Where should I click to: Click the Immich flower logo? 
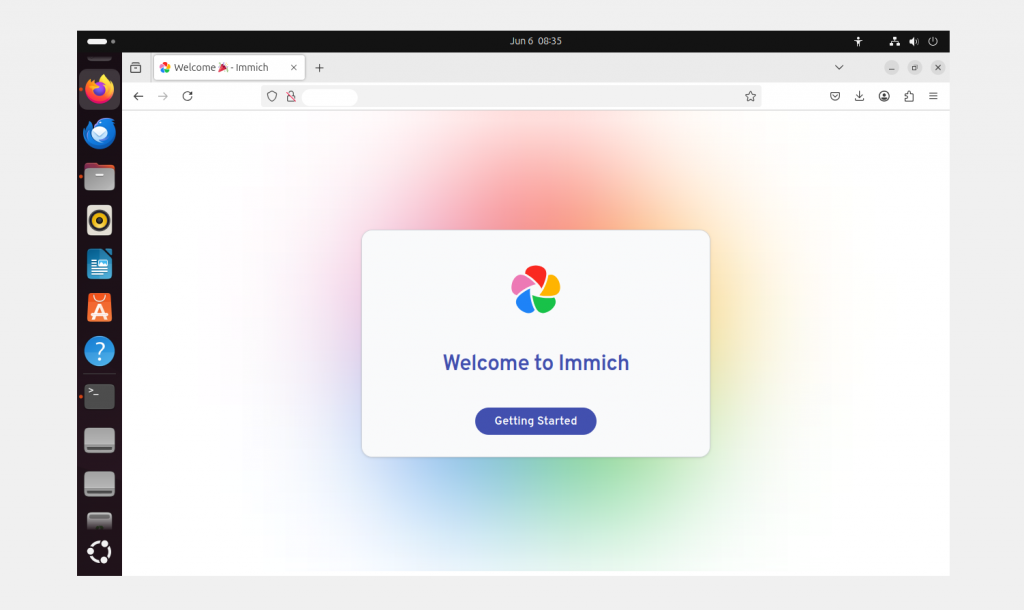coord(536,289)
